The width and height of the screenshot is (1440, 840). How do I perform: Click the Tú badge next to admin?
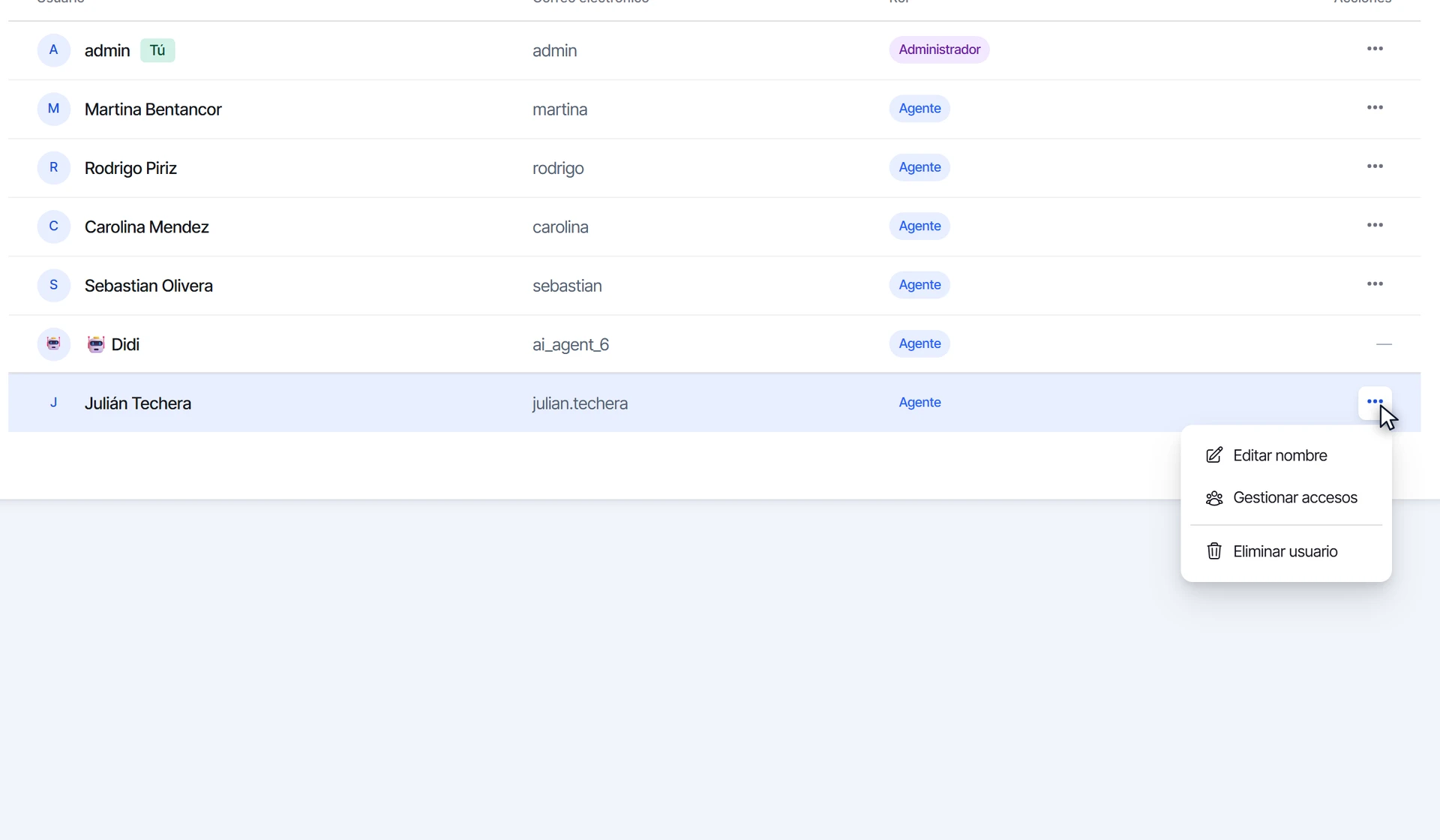click(x=157, y=50)
